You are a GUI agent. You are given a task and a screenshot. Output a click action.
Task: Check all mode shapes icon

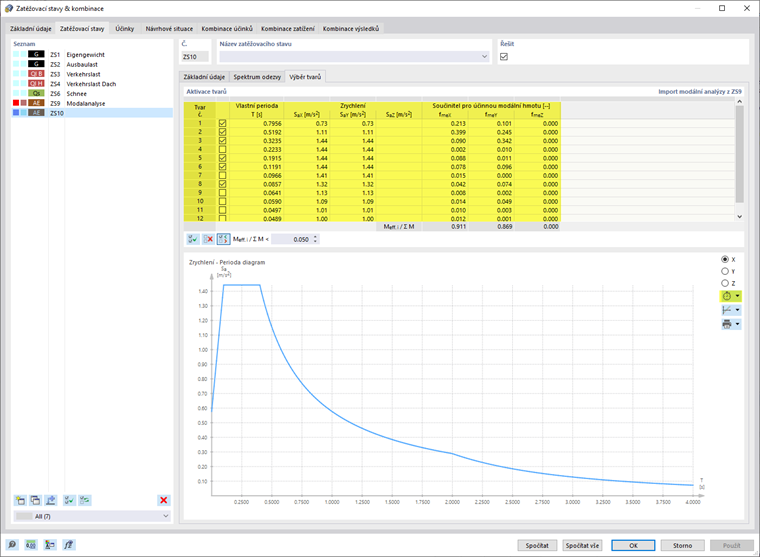(x=193, y=239)
